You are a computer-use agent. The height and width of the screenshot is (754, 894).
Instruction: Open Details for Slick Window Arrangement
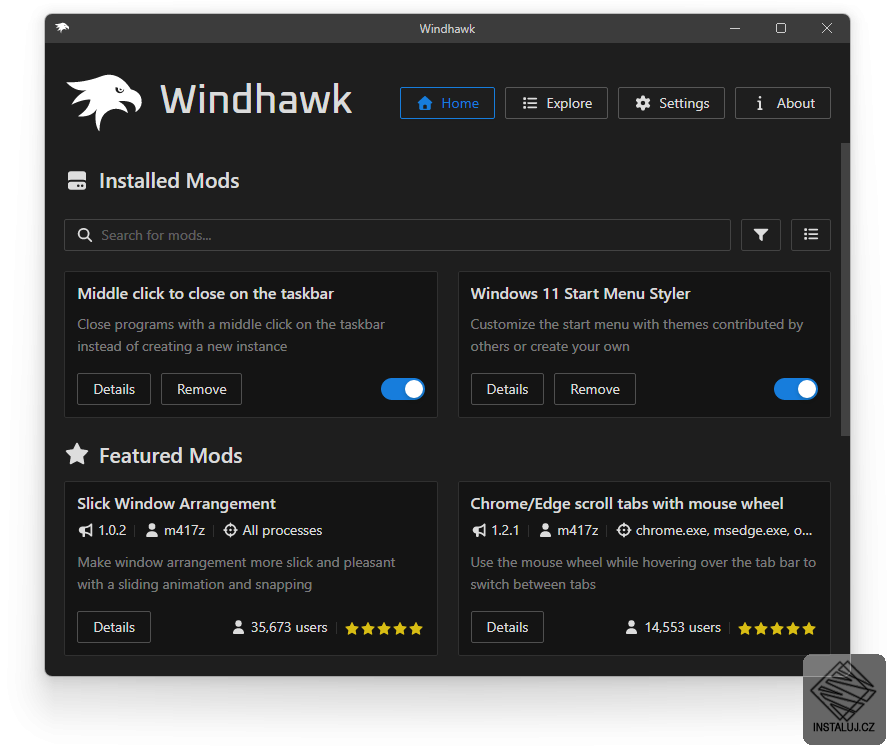114,627
